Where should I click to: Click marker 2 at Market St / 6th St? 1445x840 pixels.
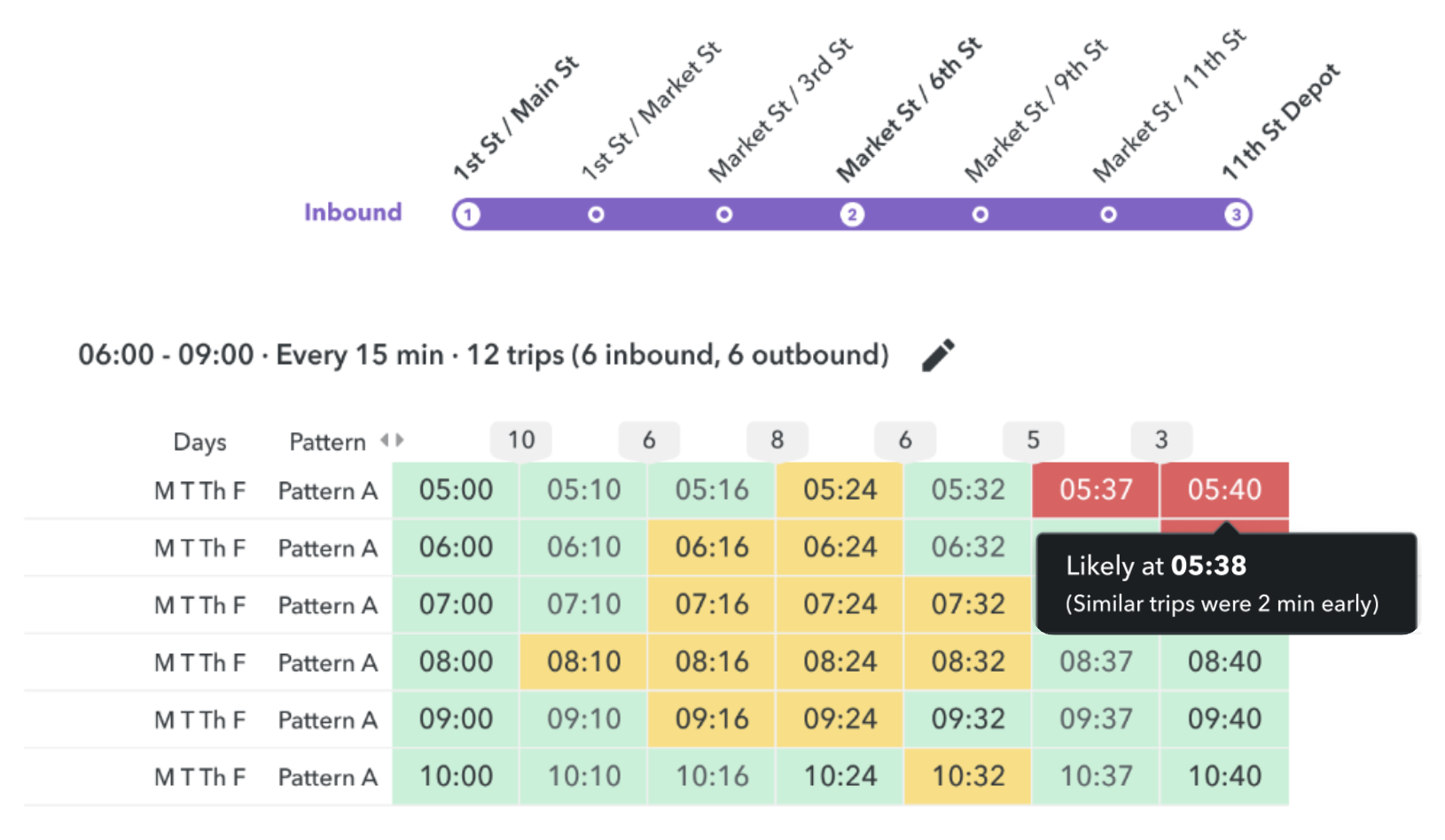[852, 214]
